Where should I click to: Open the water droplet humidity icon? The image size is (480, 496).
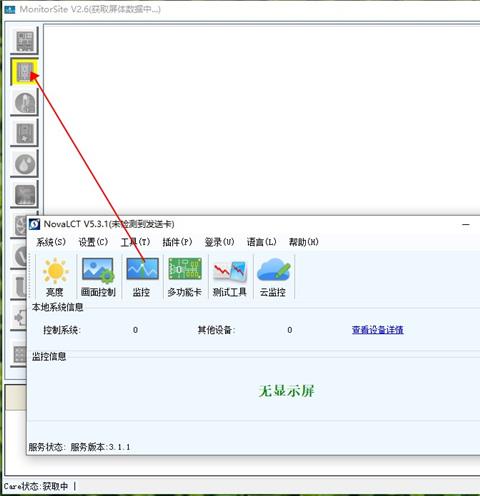(x=24, y=164)
